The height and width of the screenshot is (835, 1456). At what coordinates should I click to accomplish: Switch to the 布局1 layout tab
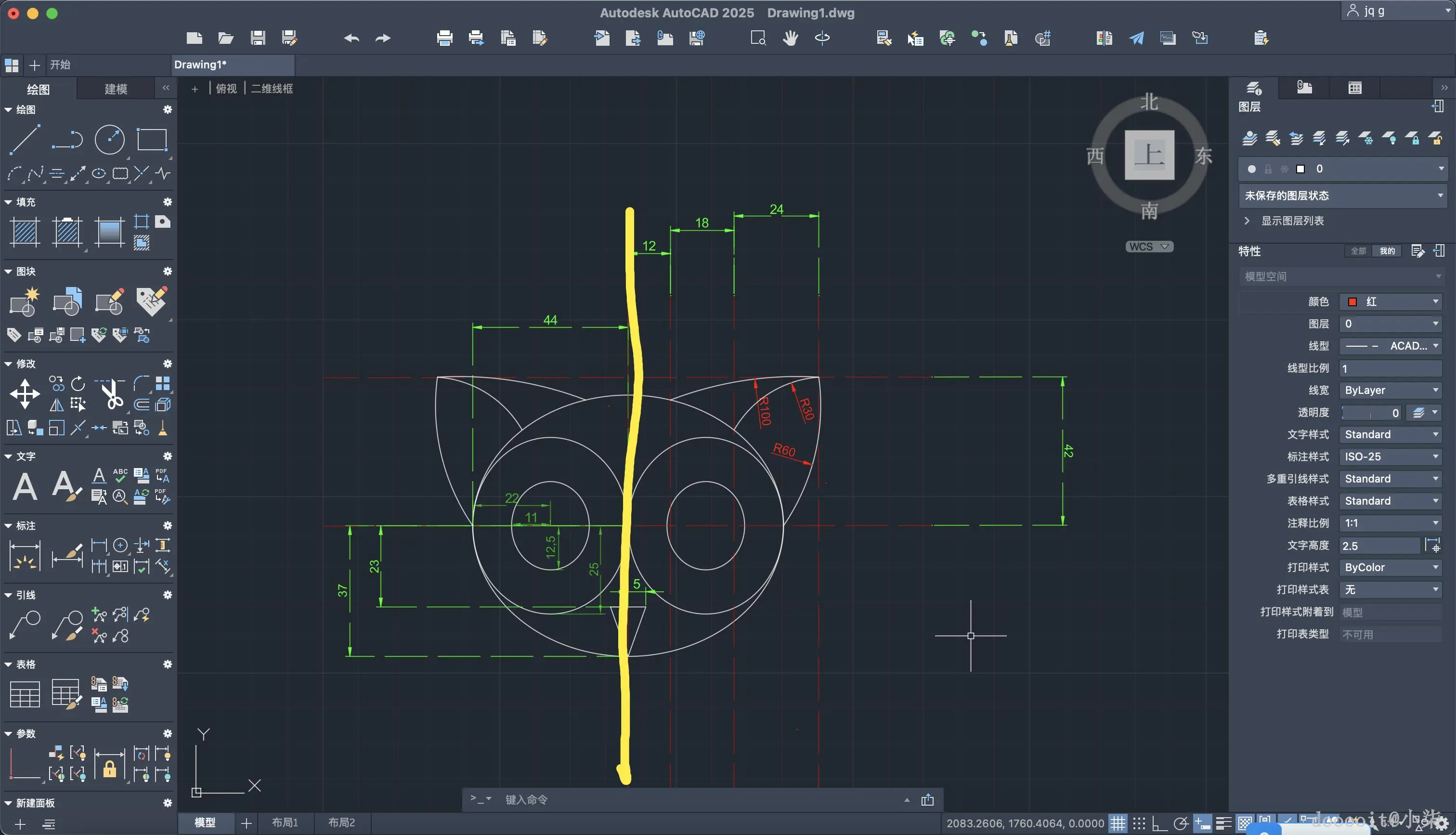[x=285, y=822]
